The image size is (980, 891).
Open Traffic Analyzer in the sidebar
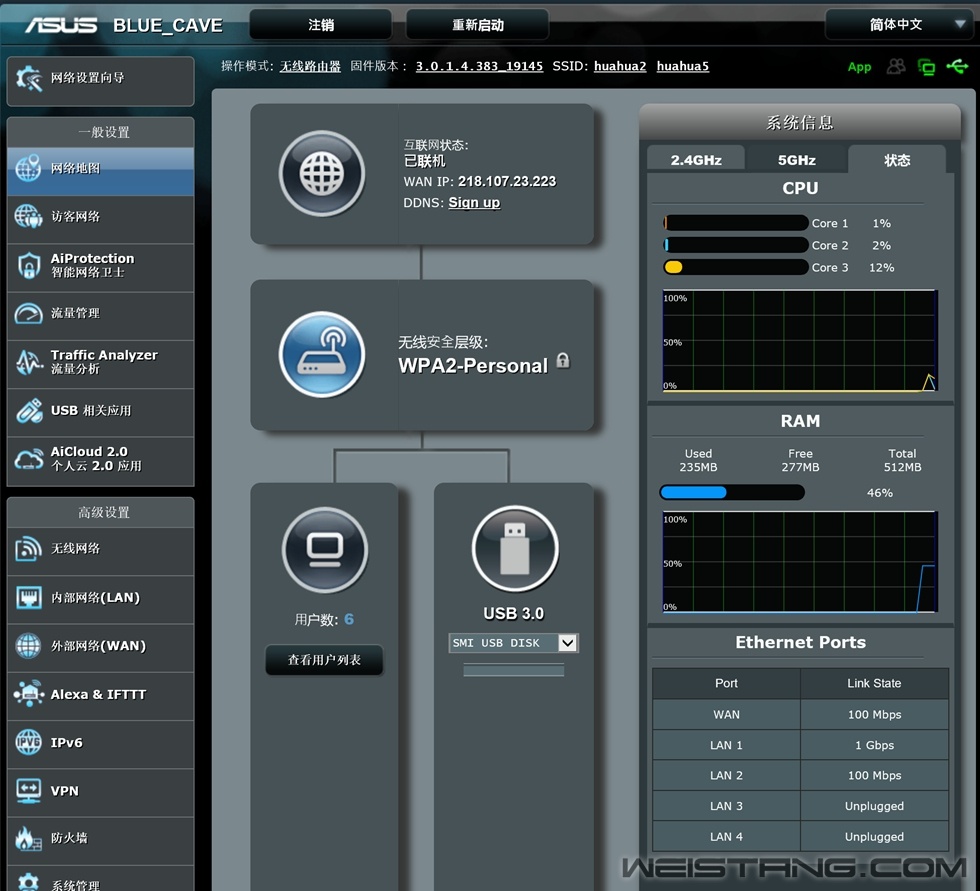[x=100, y=362]
